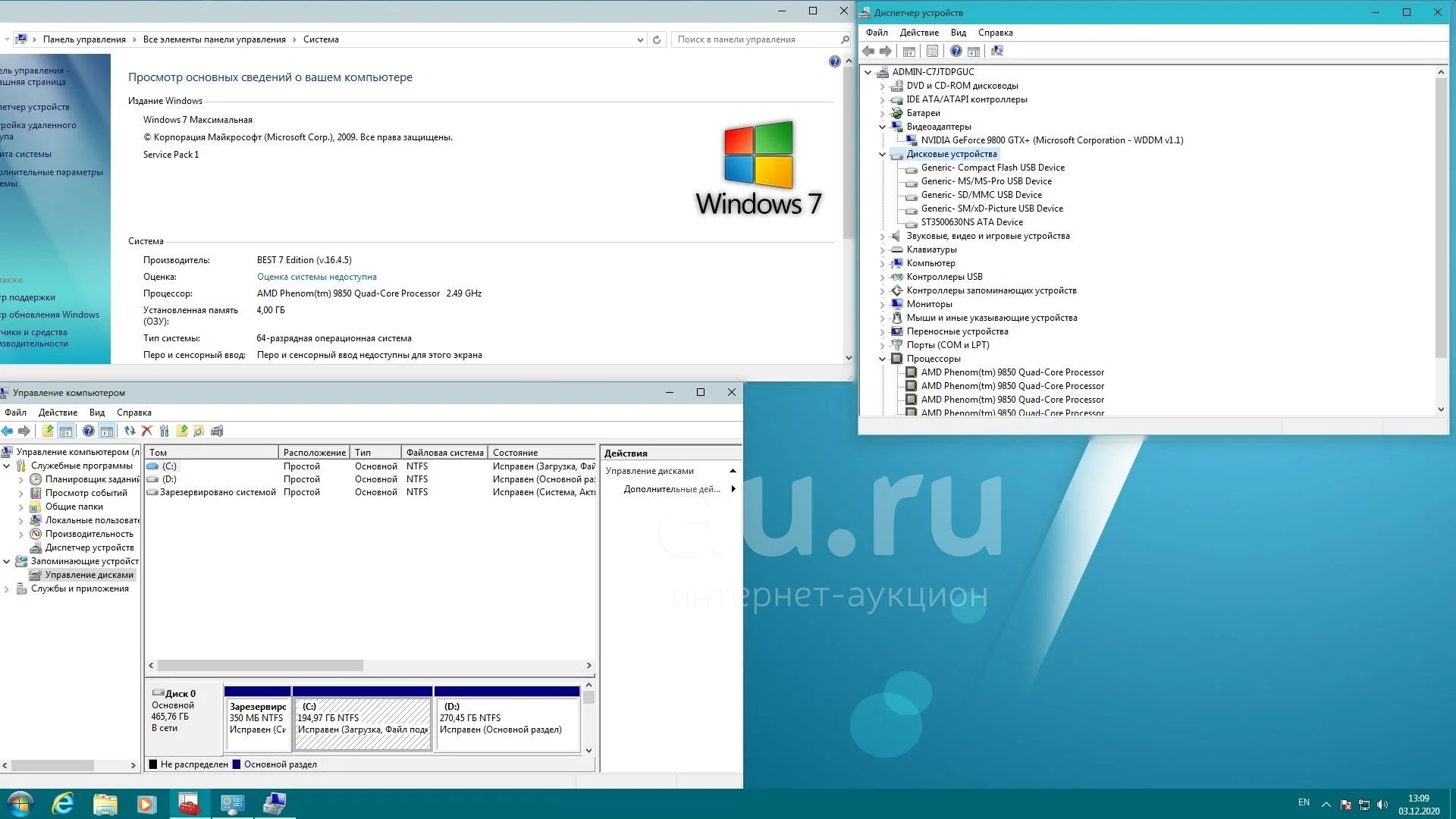Open Действие menu in Computer Management
The image size is (1456, 819).
coord(58,413)
